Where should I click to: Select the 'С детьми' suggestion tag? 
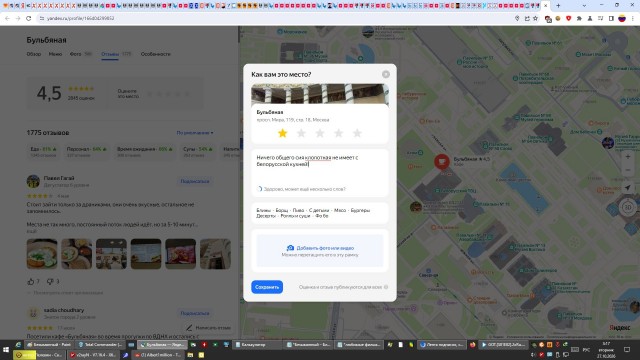click(319, 210)
